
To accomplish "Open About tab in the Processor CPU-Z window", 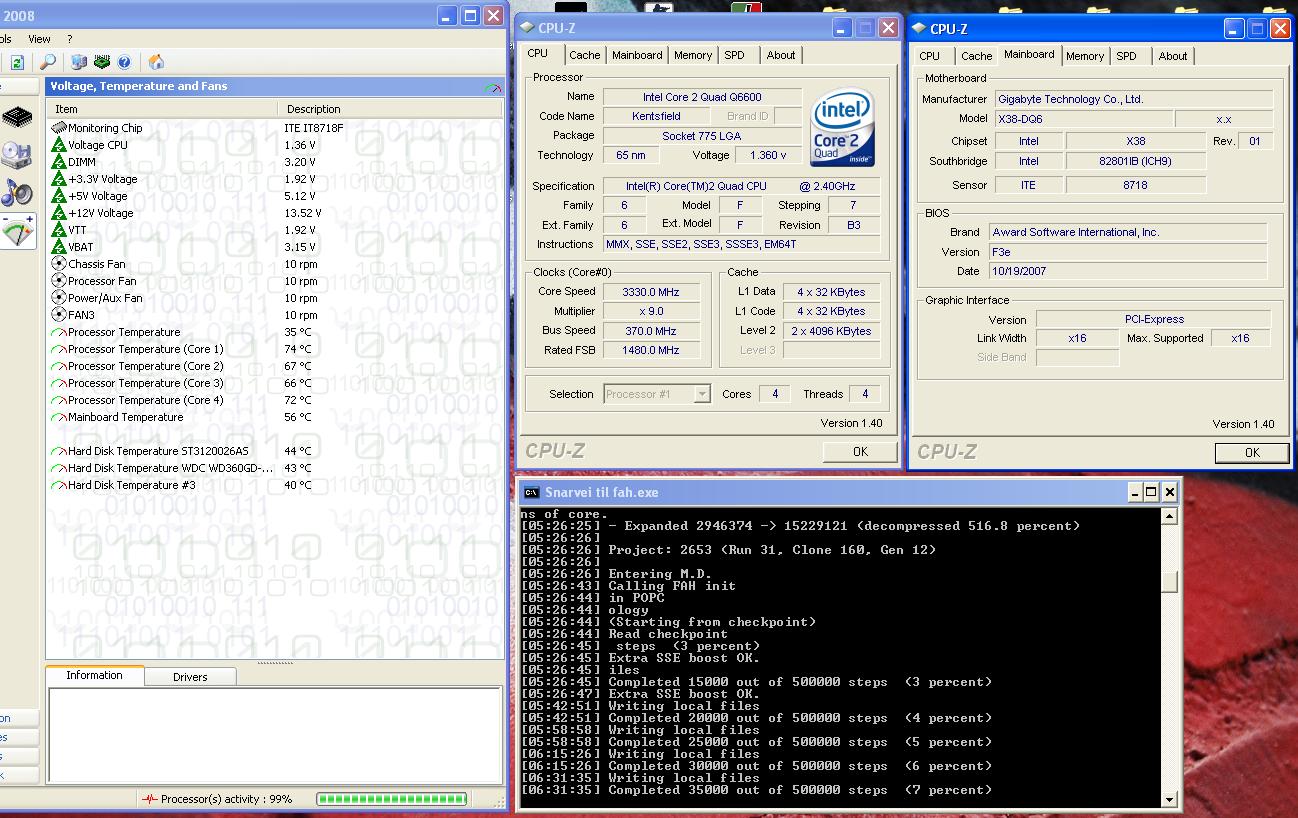I will tap(781, 56).
